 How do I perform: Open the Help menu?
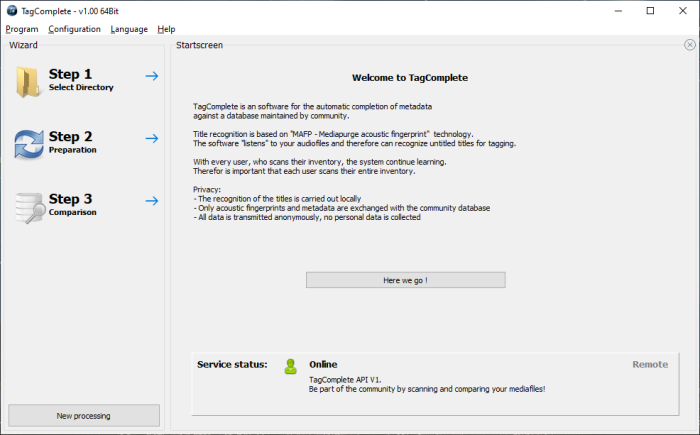point(166,29)
